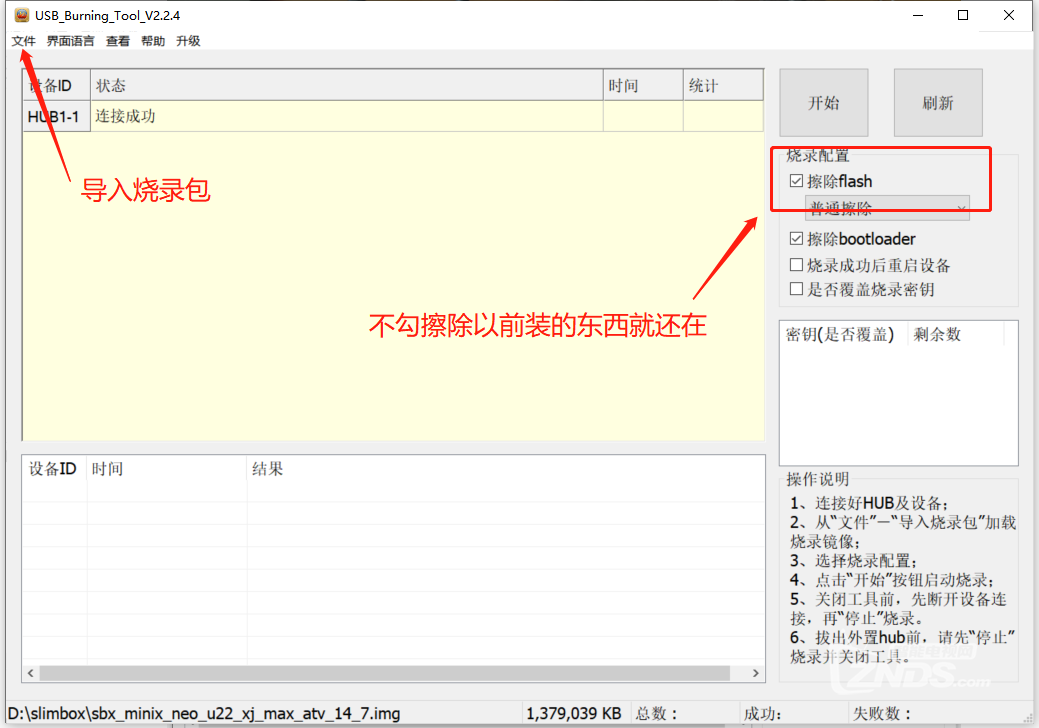Image resolution: width=1039 pixels, height=728 pixels.
Task: Open the 文件 menu
Action: click(23, 41)
